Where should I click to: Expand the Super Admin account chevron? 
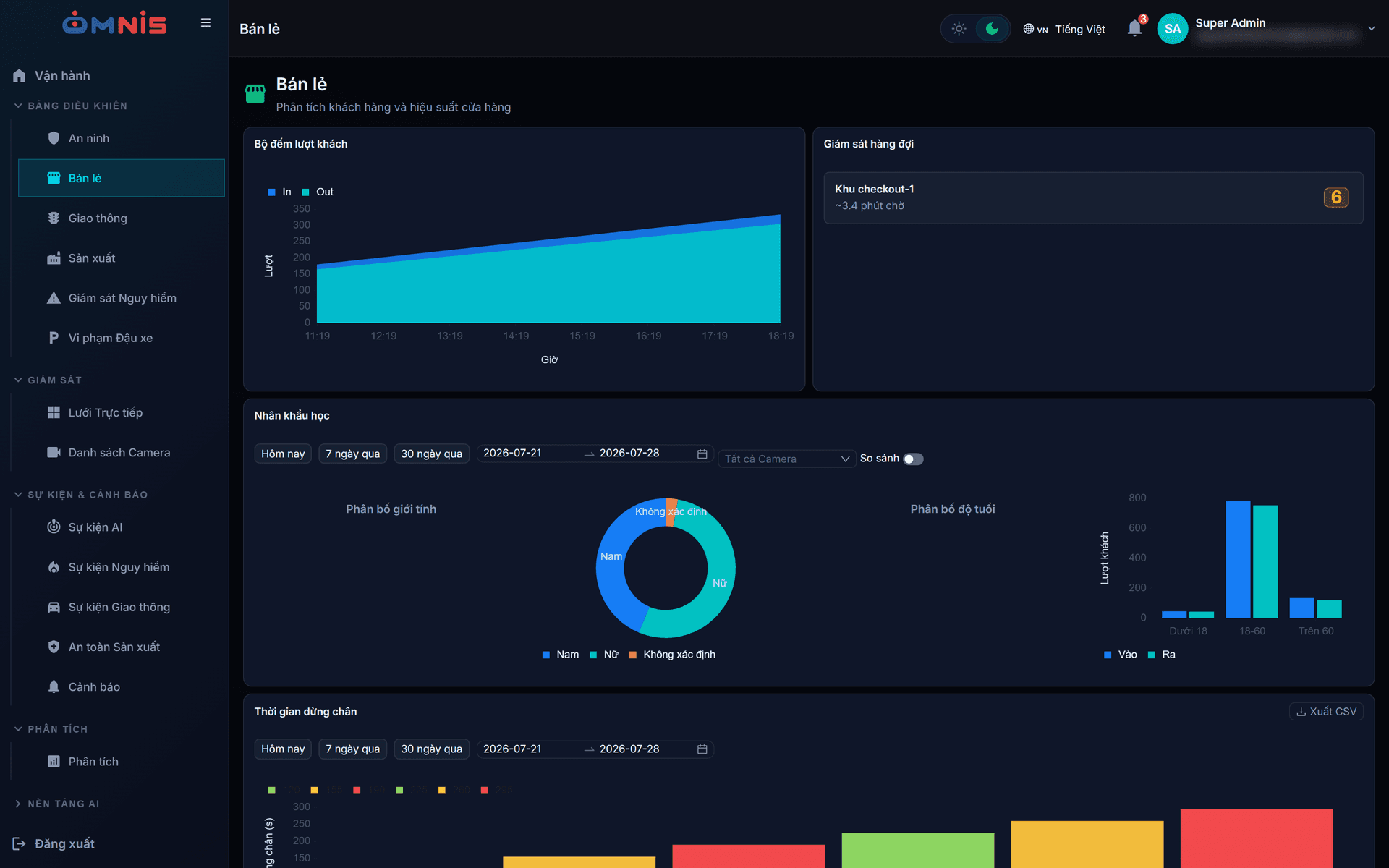[x=1371, y=29]
